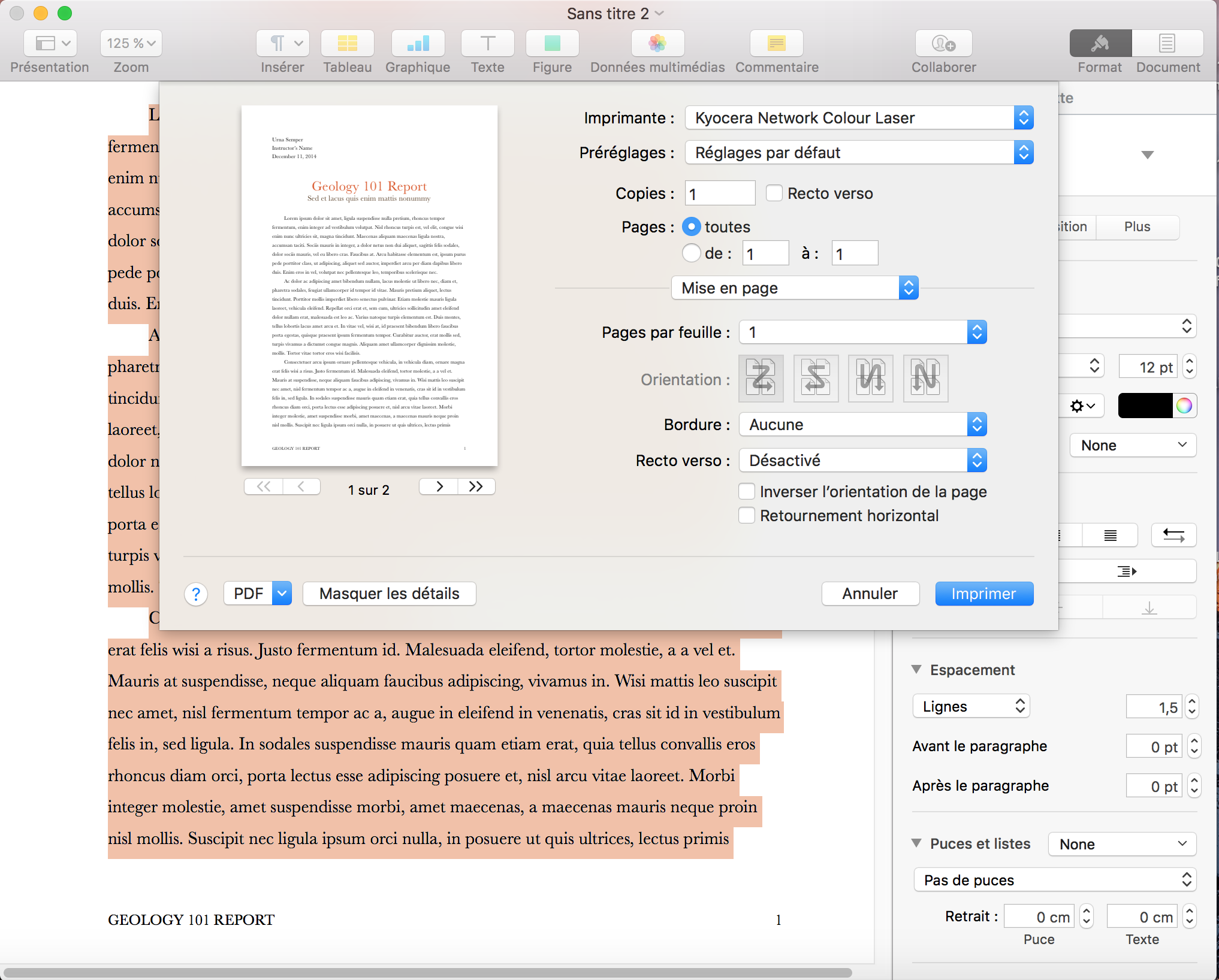
Task: Open the Zoom 125 % dropdown
Action: 131,43
